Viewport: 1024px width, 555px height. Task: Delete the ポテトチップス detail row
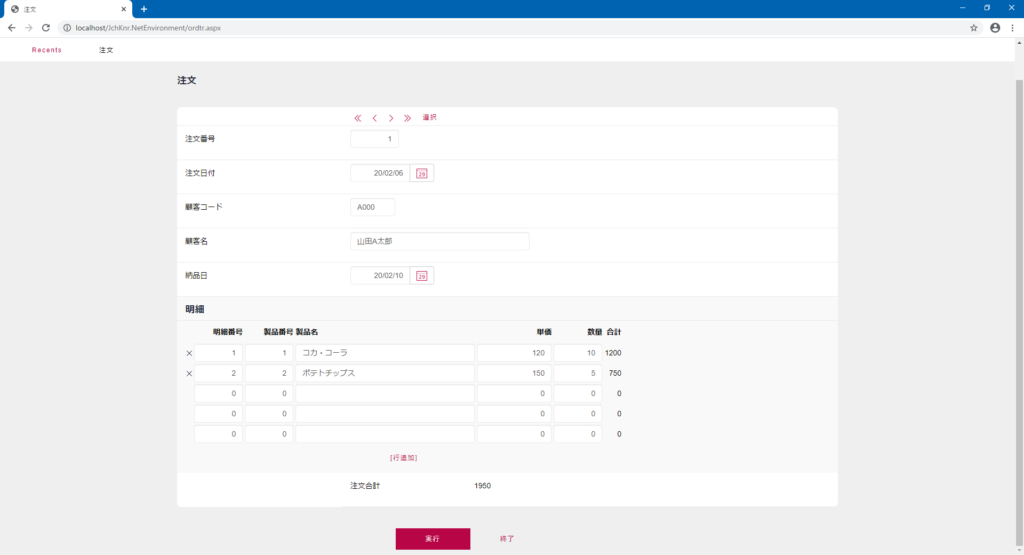pos(189,373)
